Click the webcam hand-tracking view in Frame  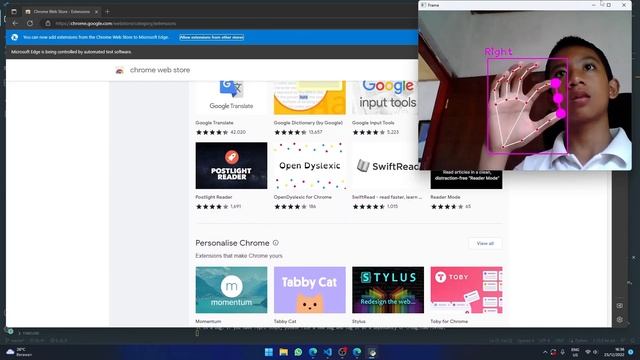(x=525, y=90)
